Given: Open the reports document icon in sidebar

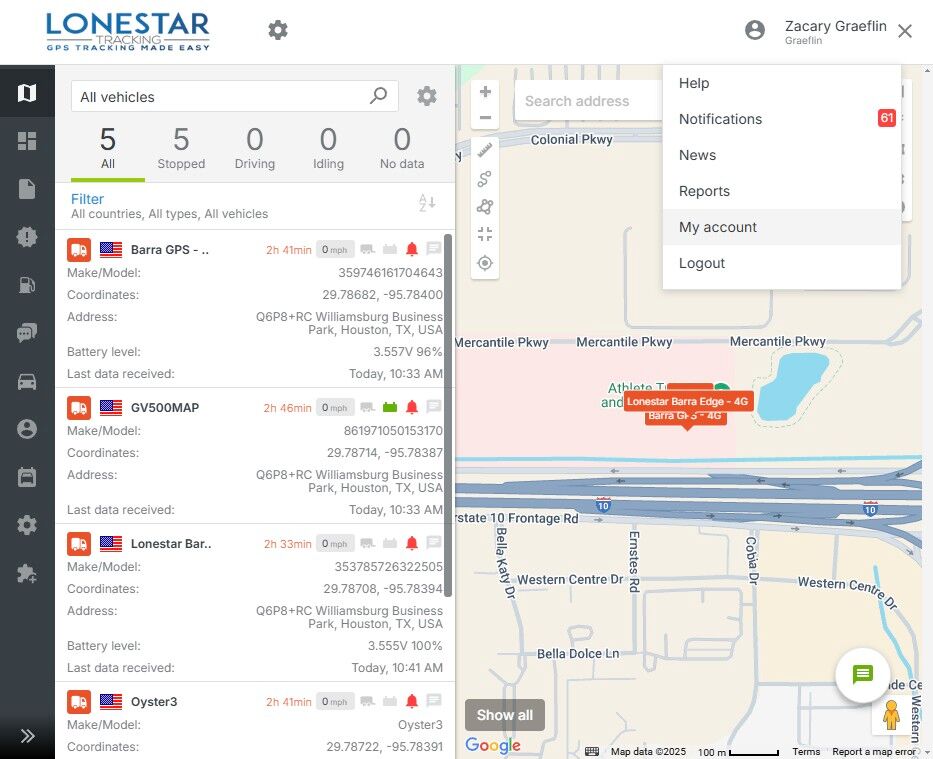Looking at the screenshot, I should (x=27, y=189).
